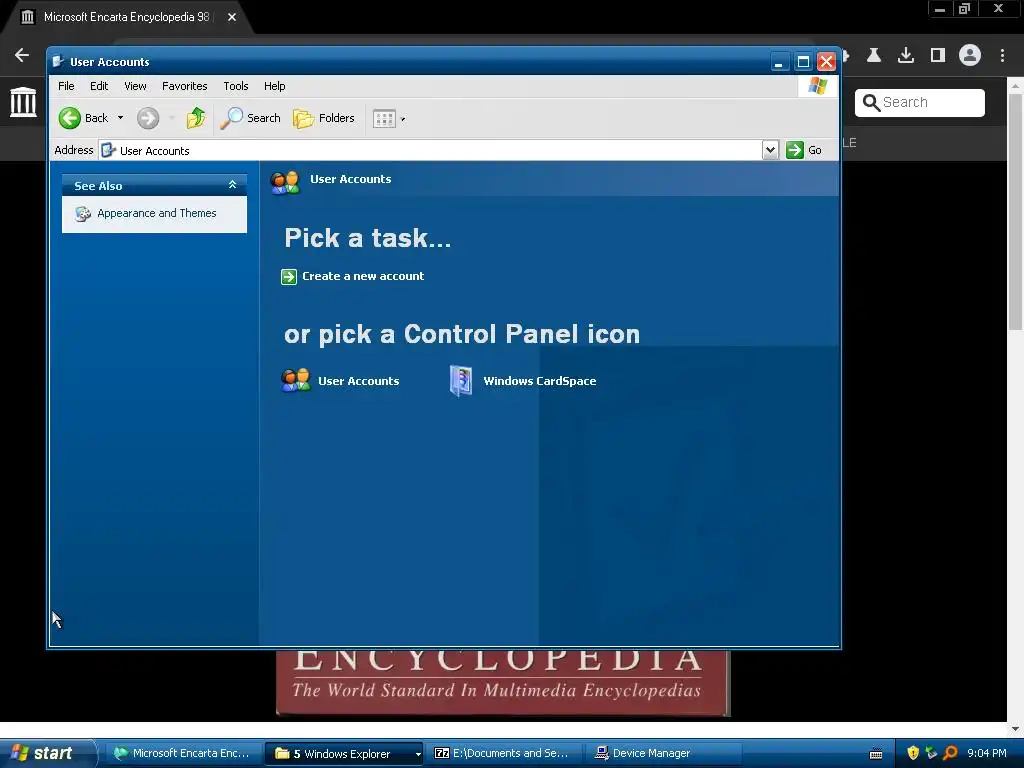Click the green Go button
This screenshot has height=768, width=1024.
[804, 150]
